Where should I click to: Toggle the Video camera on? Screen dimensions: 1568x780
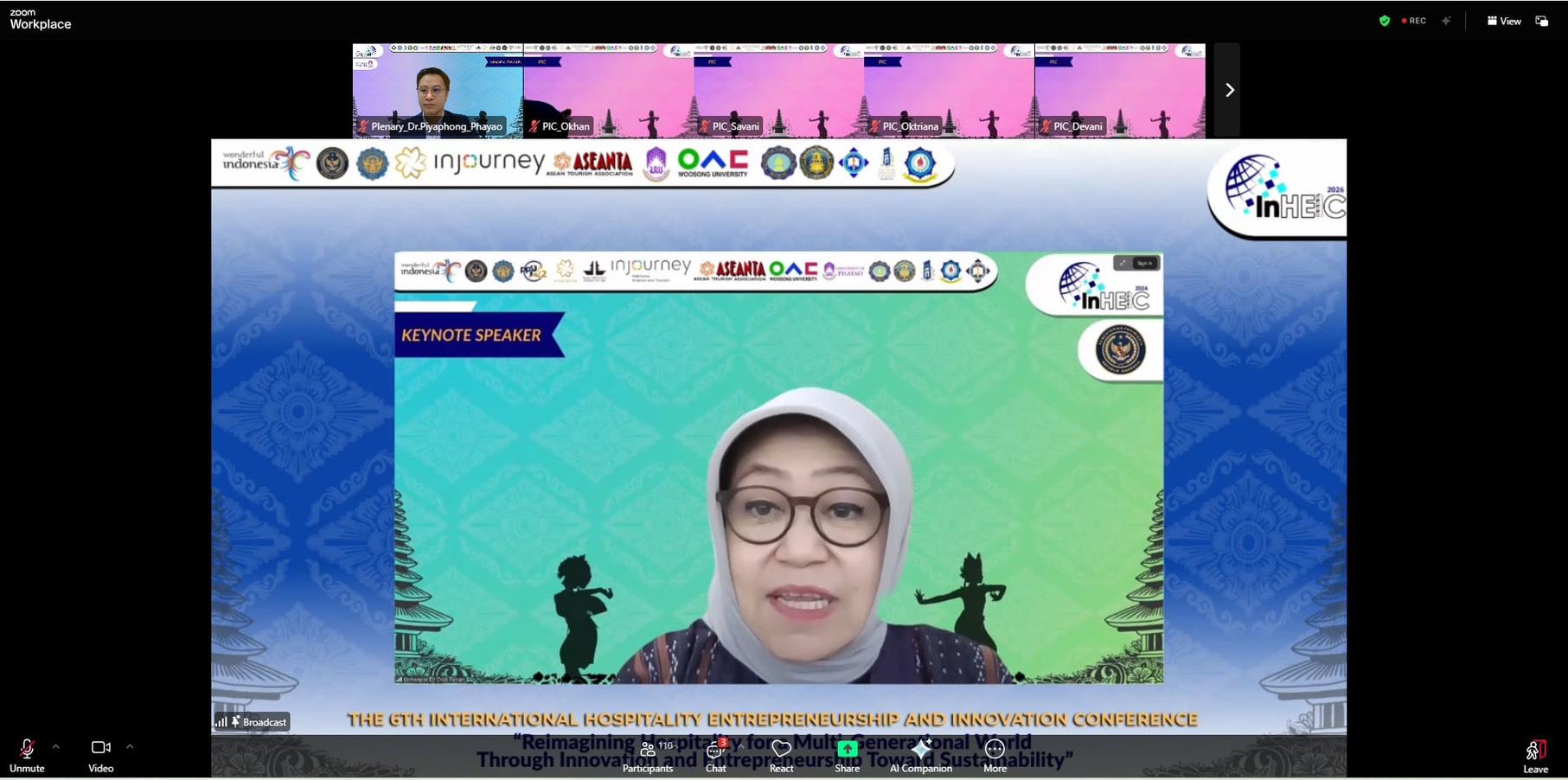[x=101, y=756]
